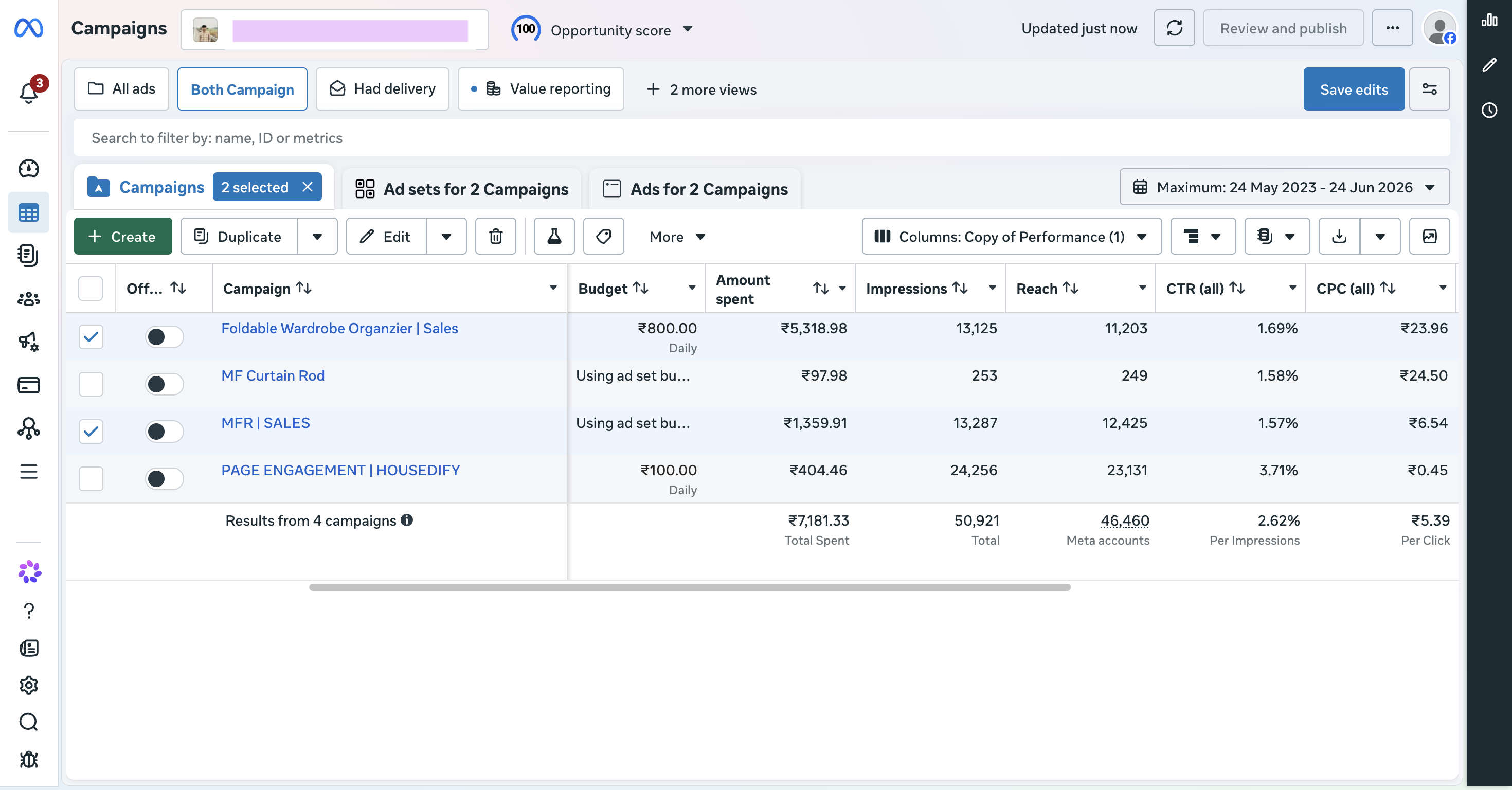The height and width of the screenshot is (790, 1512).
Task: Delete selected campaigns with trash icon
Action: 495,236
